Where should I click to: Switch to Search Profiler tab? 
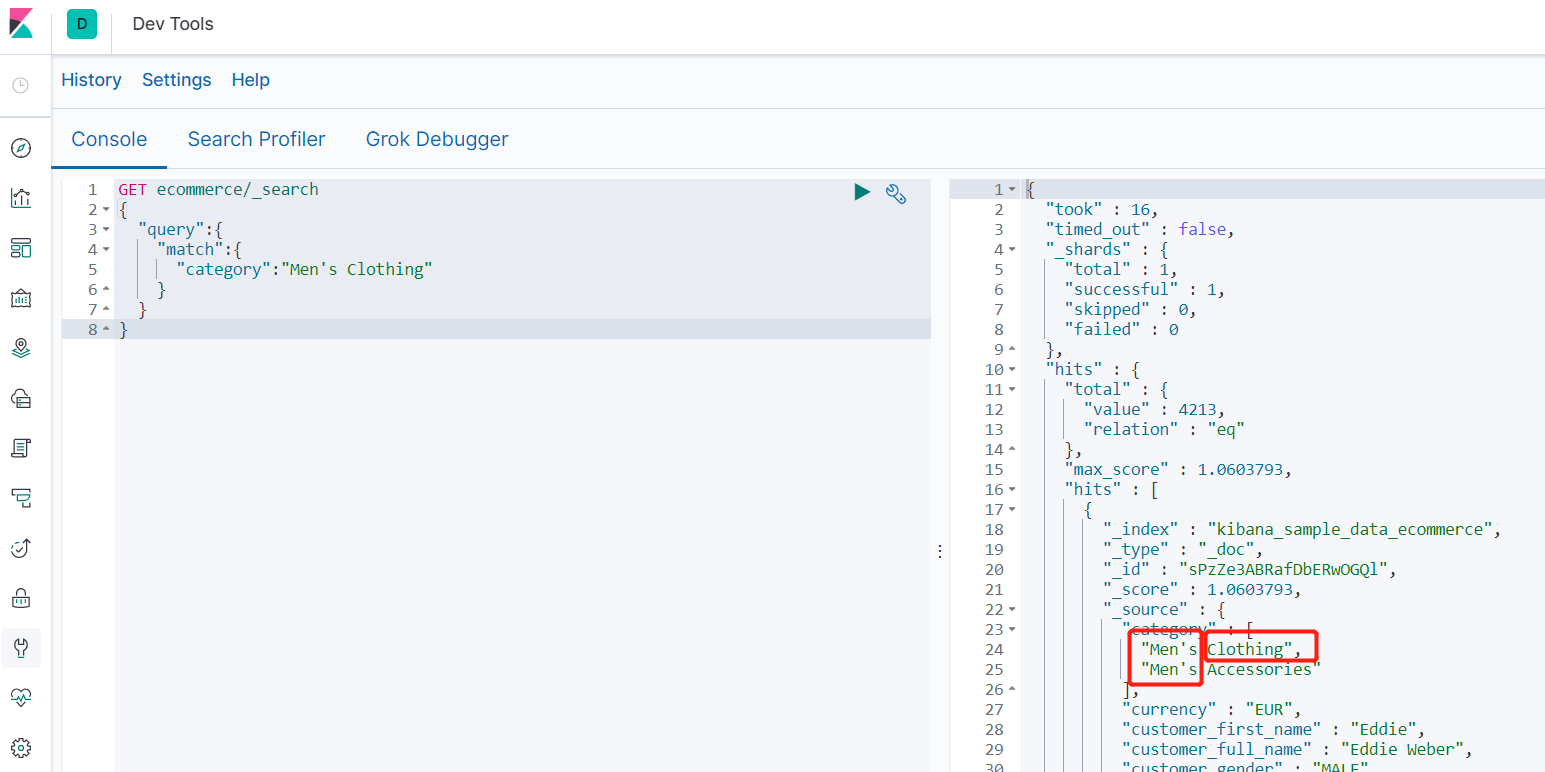(256, 139)
